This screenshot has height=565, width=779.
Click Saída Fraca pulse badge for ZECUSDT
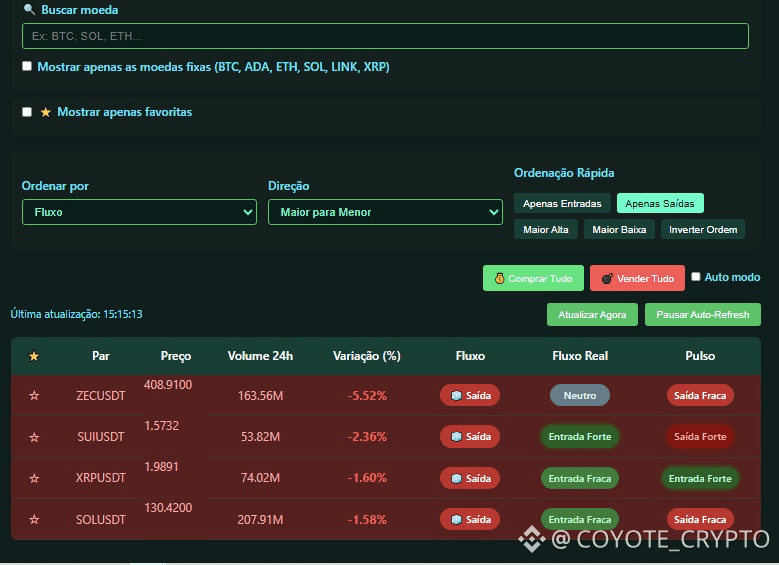pos(700,396)
